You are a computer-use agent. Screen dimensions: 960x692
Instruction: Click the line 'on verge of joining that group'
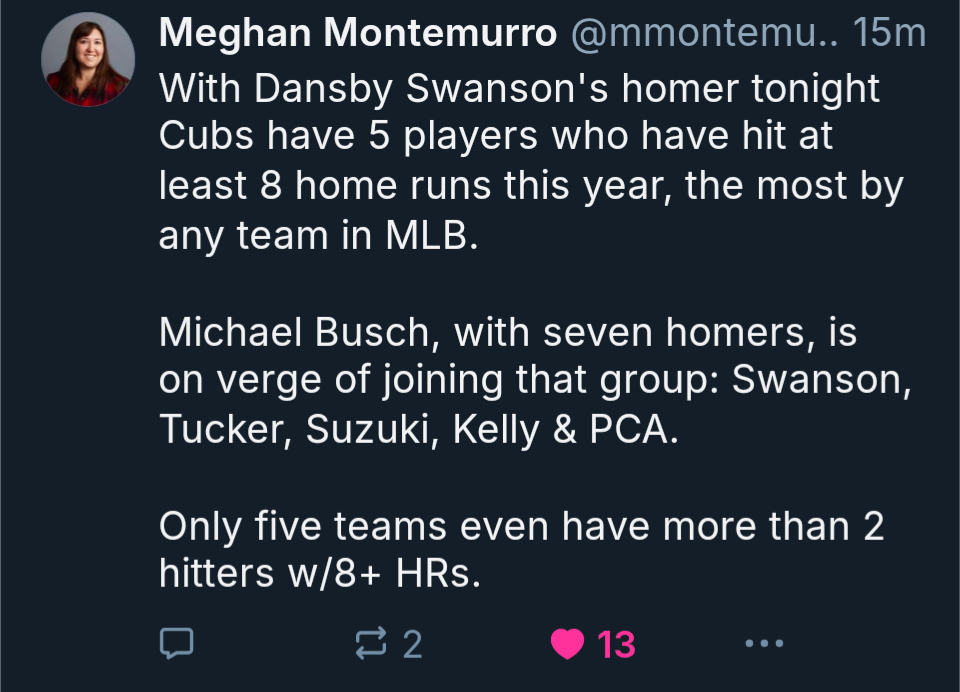(x=440, y=381)
